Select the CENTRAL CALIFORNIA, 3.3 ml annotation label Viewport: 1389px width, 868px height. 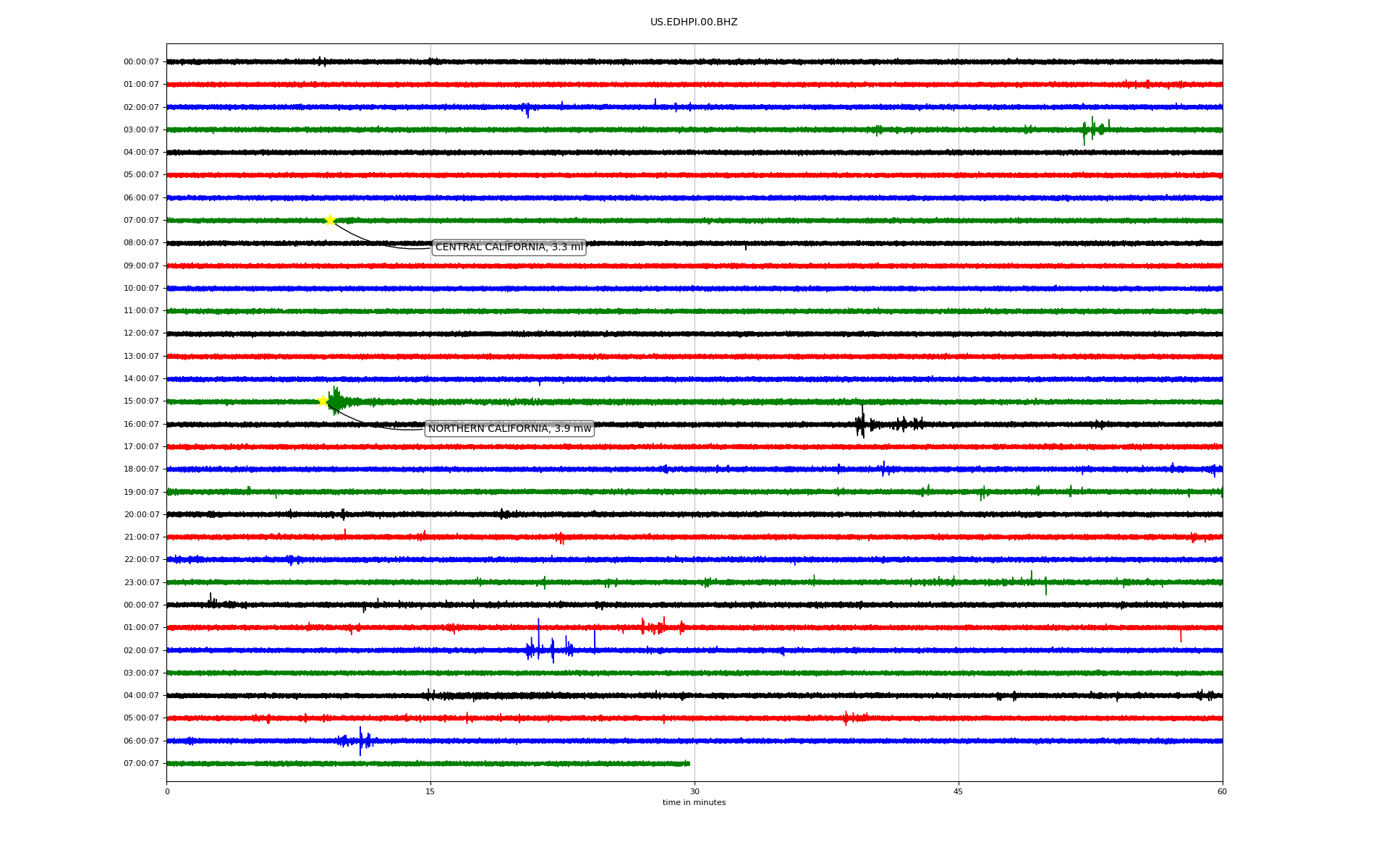click(x=509, y=247)
